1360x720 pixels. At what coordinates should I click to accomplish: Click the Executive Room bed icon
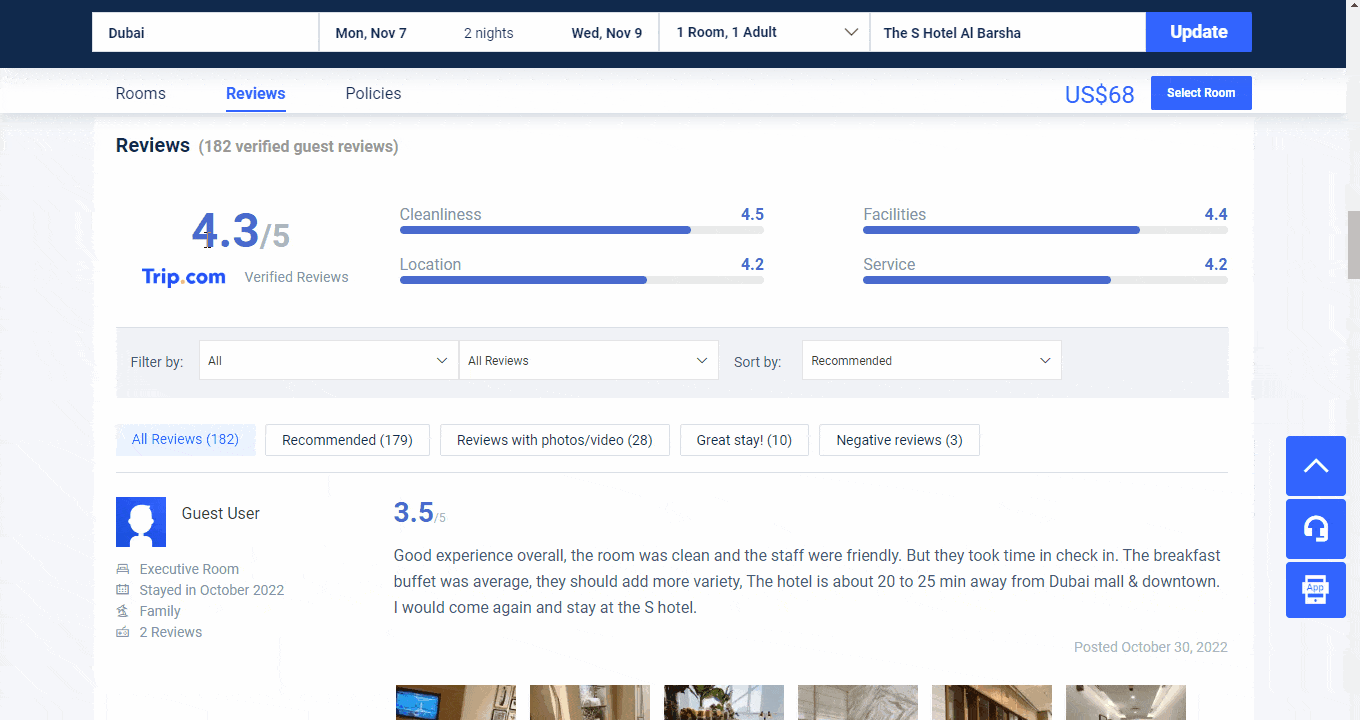click(123, 569)
